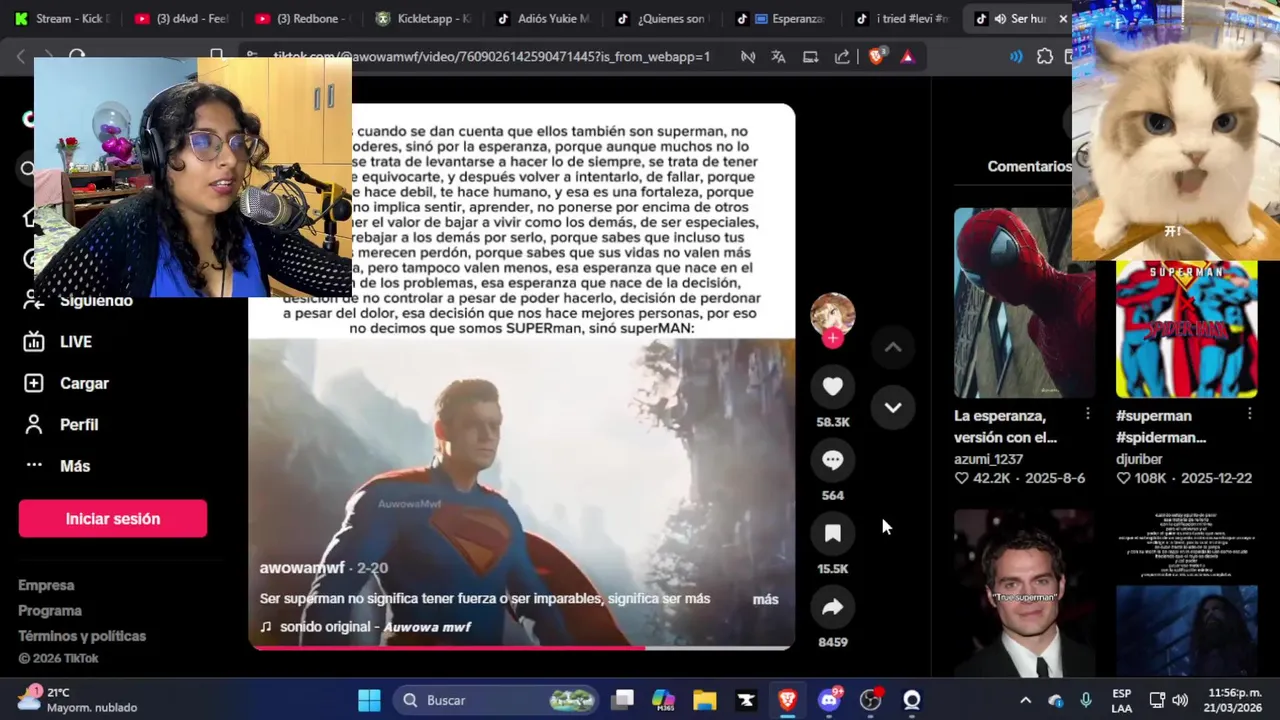Click the ESP LAA language indicator
Viewport: 1280px width, 720px height.
click(x=1122, y=700)
